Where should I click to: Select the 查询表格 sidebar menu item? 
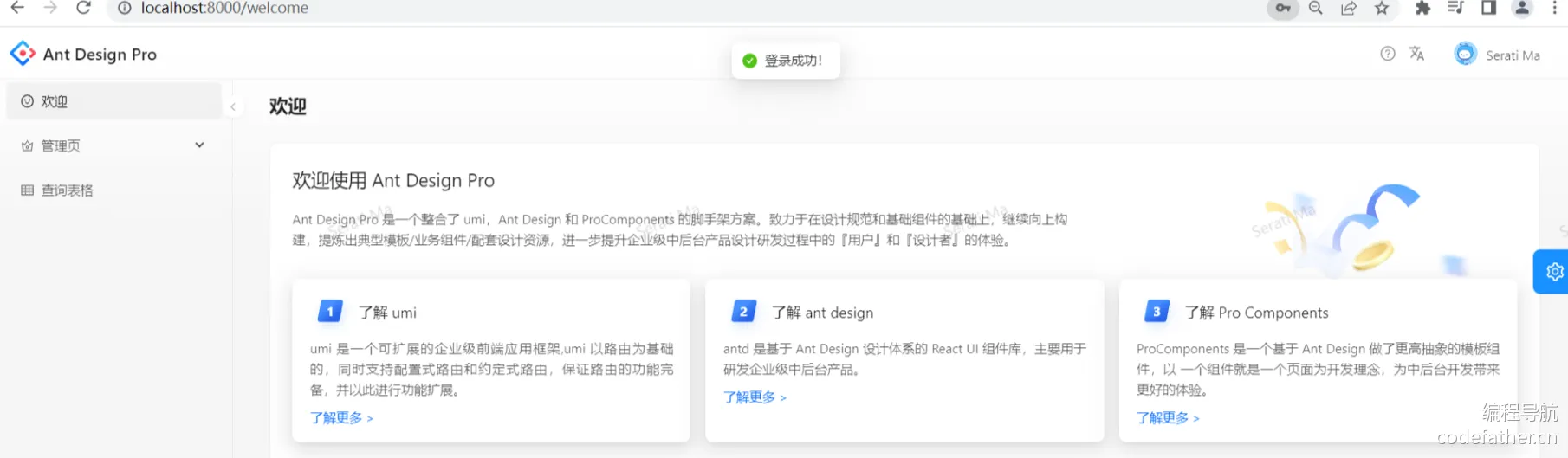tap(113, 190)
